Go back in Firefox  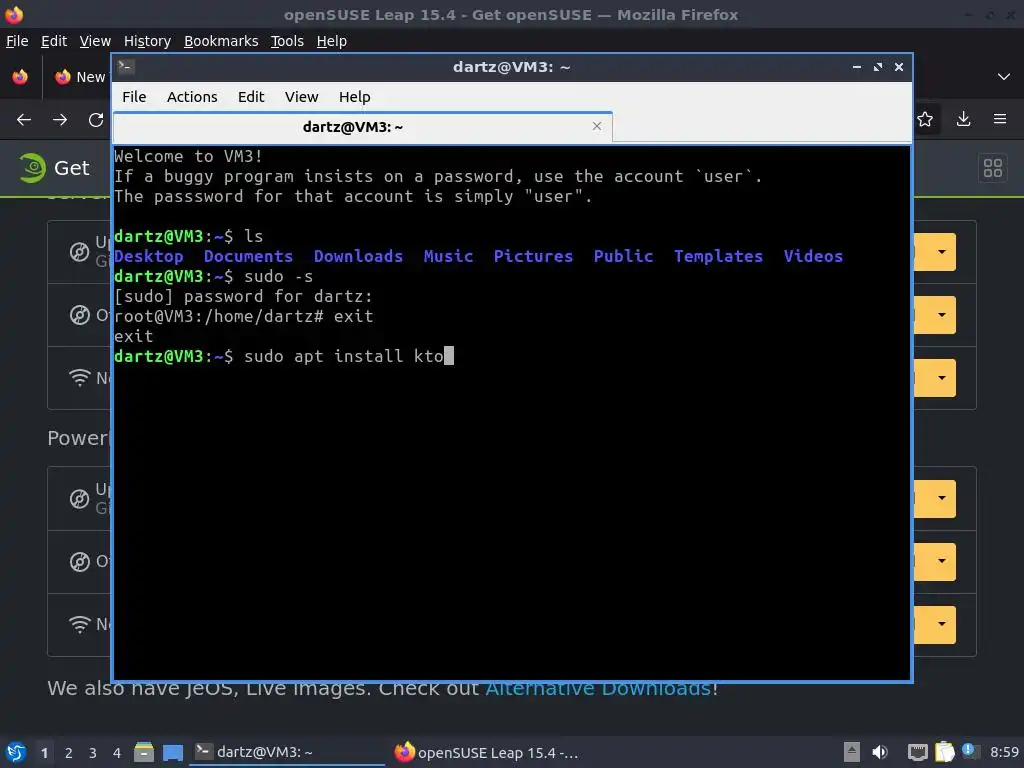click(x=24, y=120)
